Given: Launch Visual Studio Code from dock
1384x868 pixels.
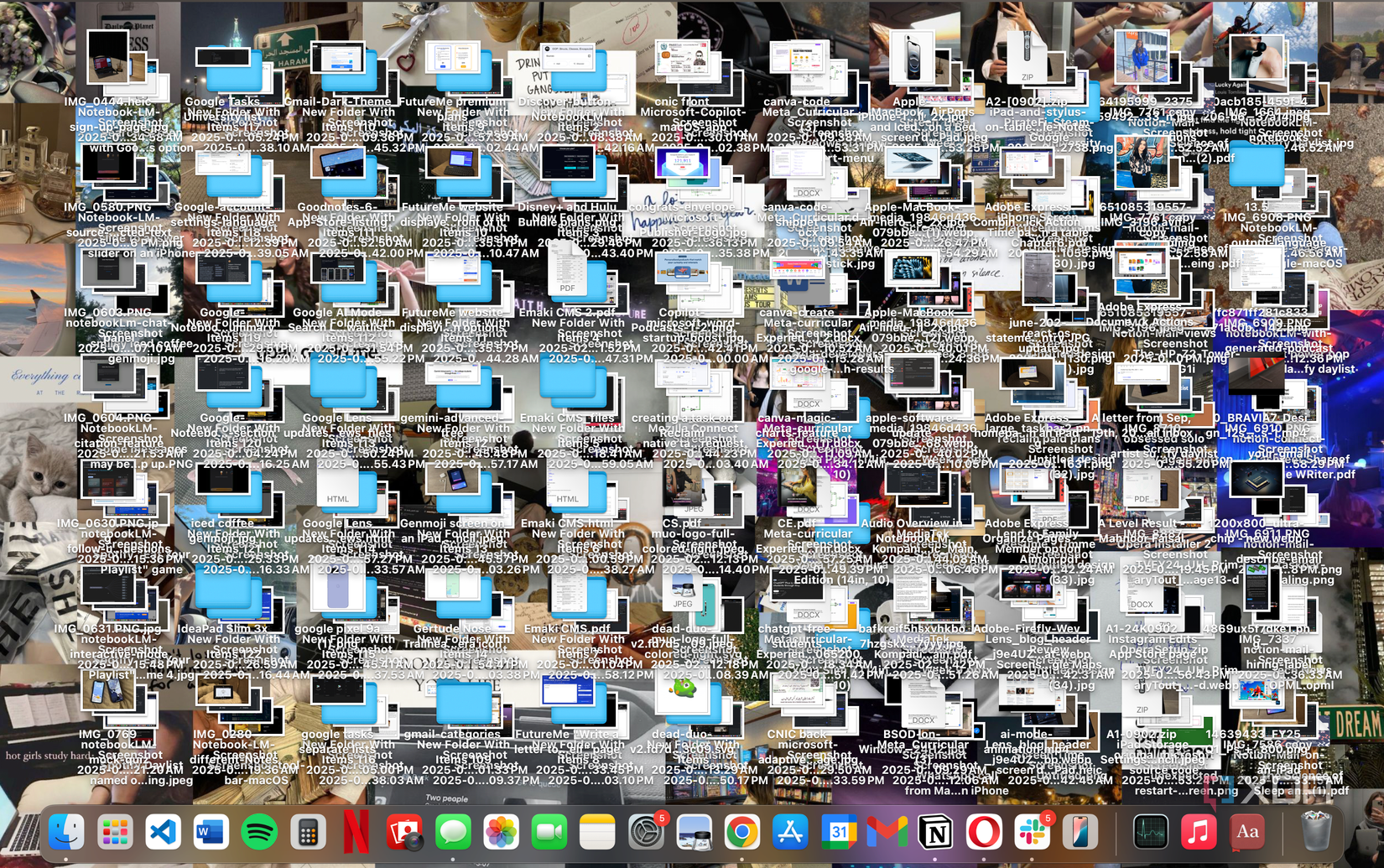Looking at the screenshot, I should (163, 832).
